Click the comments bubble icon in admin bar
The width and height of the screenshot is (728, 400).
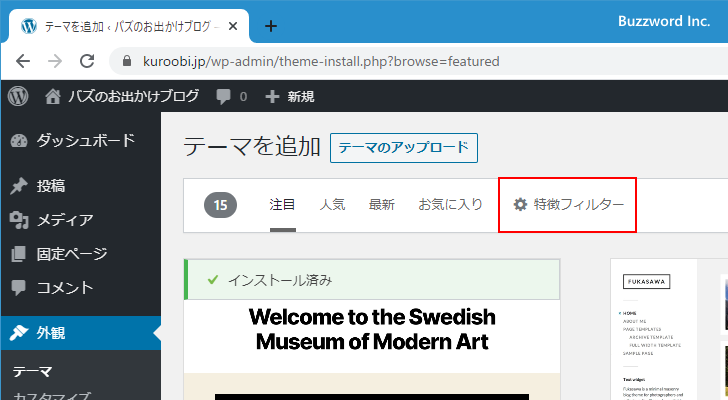pyautogui.click(x=223, y=97)
